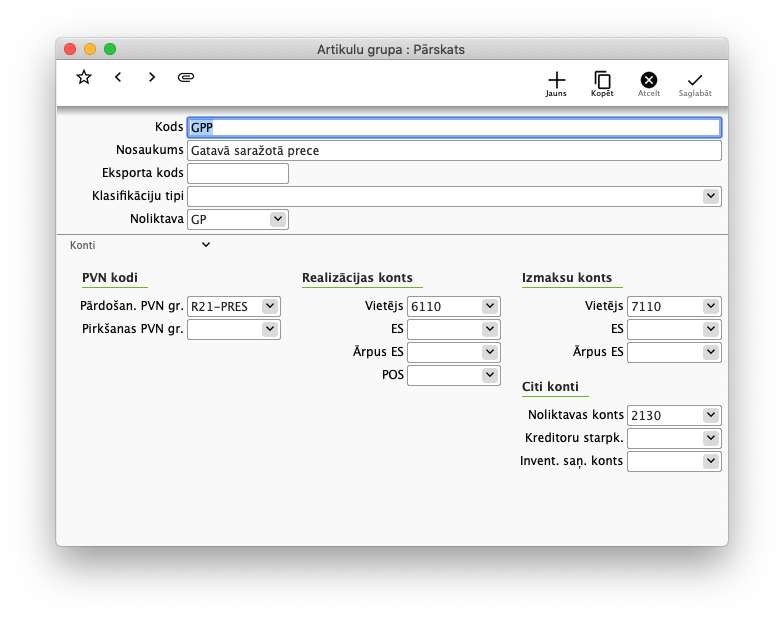This screenshot has width=784, height=620.
Task: Open Pārdošan. PVN gr. dropdown
Action: click(270, 306)
